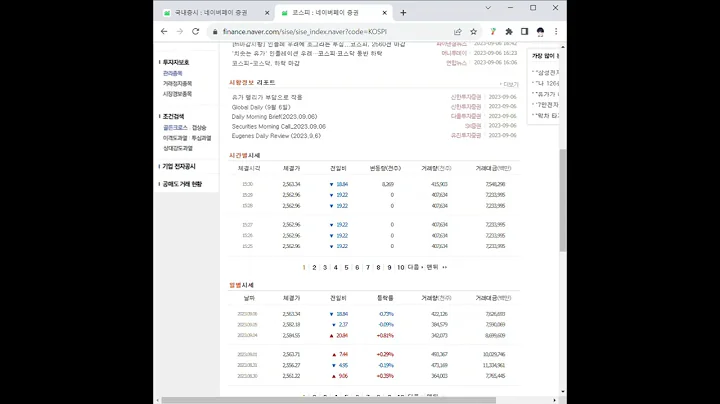Open 거래정지종목 in the sidebar
The width and height of the screenshot is (720, 404).
point(177,84)
